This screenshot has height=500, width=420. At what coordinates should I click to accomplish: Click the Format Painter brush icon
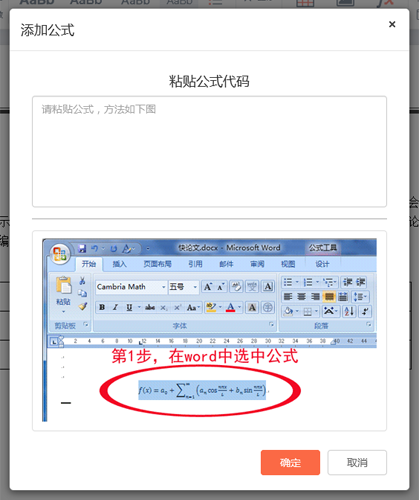click(x=83, y=306)
